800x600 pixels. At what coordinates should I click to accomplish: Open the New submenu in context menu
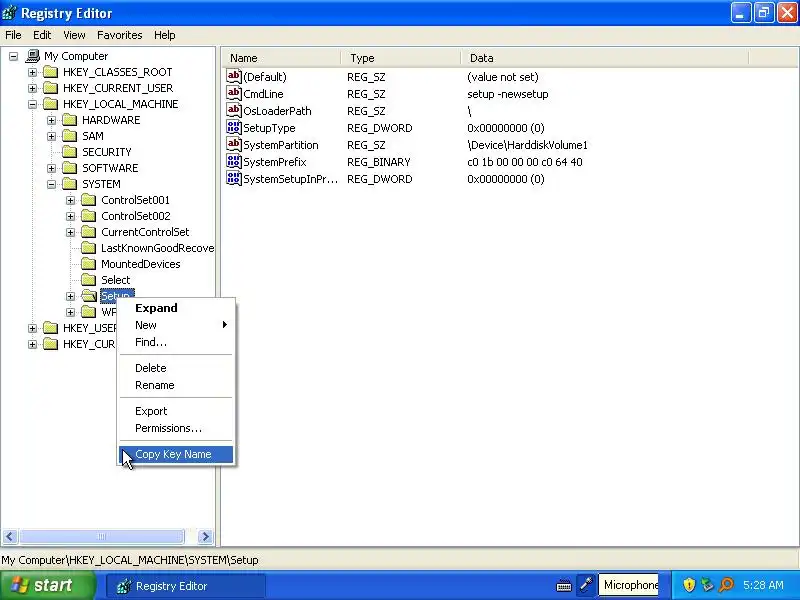pos(176,325)
